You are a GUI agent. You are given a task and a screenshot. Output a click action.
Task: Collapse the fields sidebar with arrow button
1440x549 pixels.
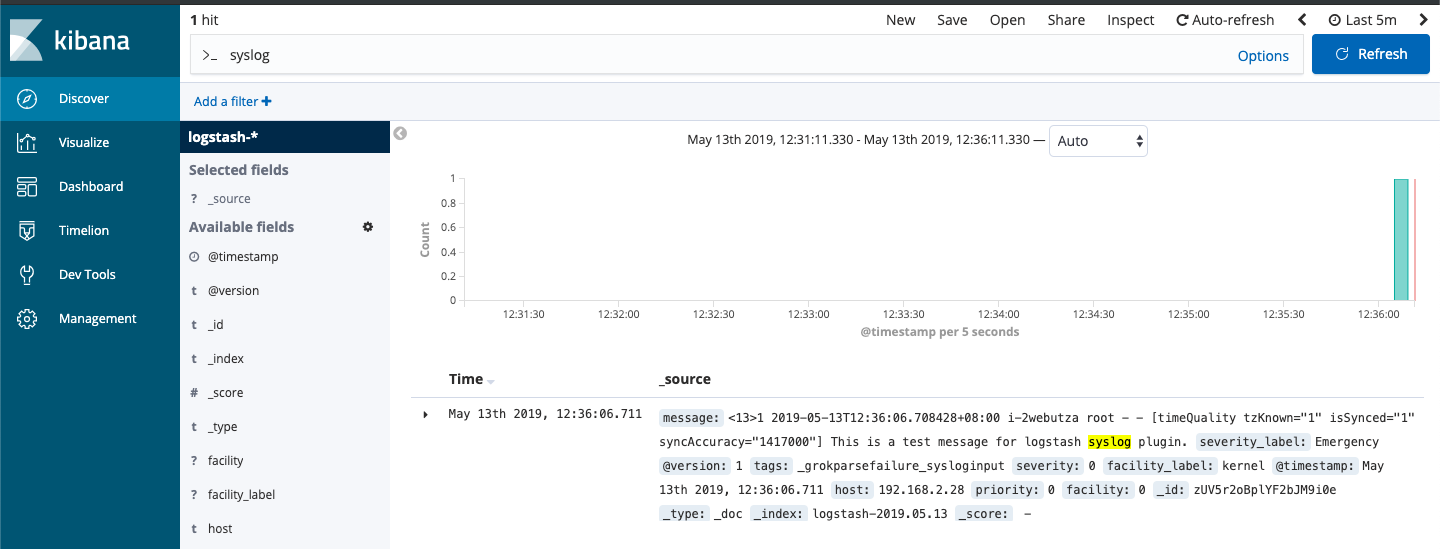(x=400, y=134)
